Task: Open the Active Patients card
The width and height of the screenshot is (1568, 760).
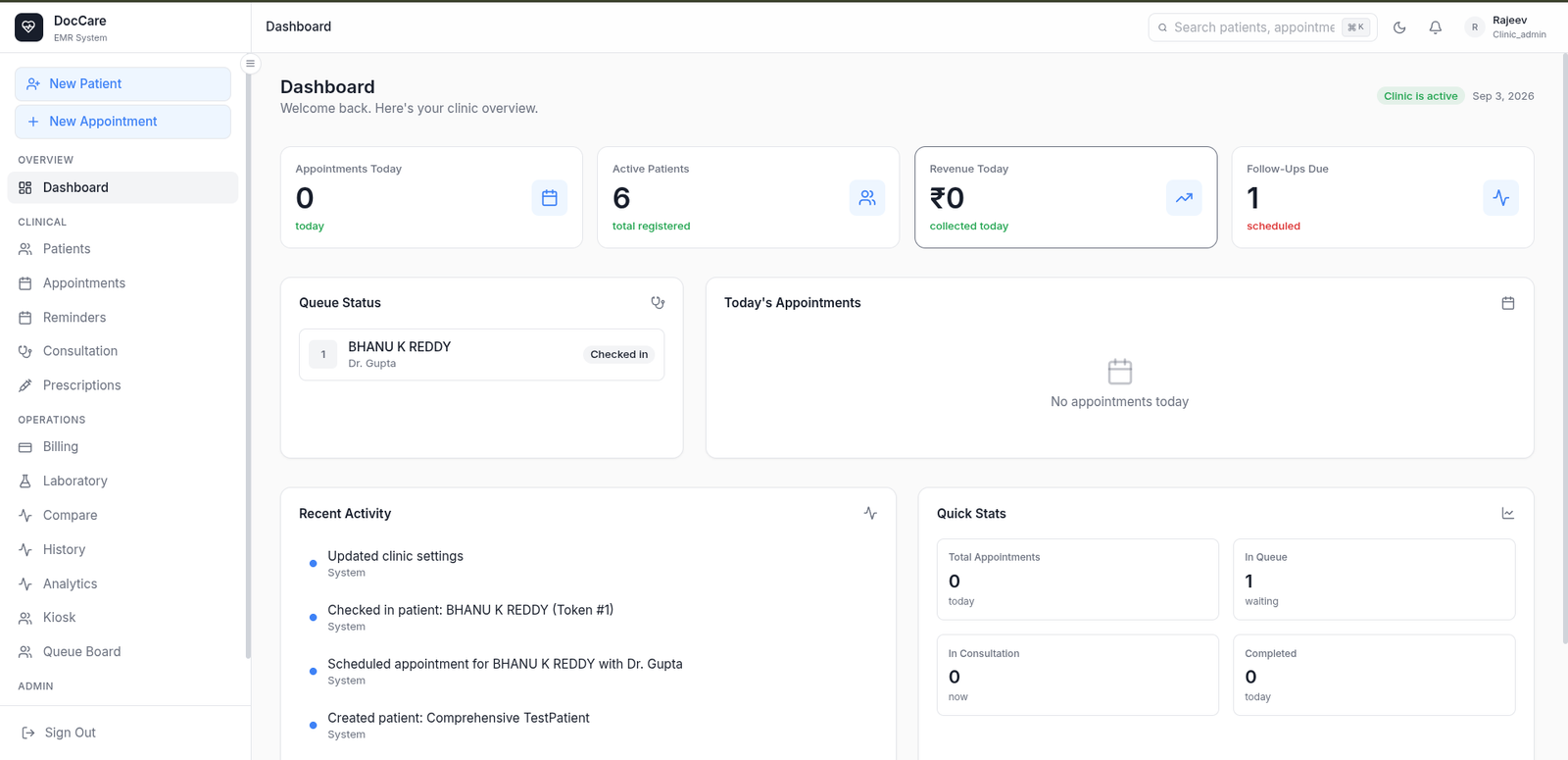Action: coord(749,197)
